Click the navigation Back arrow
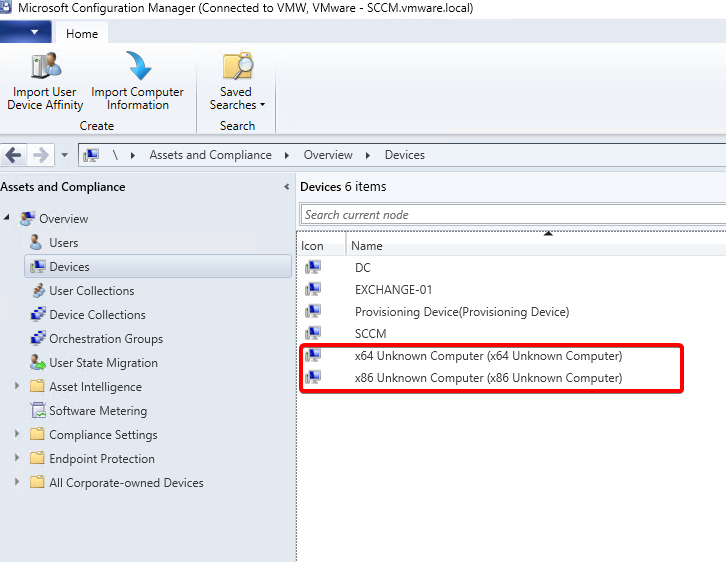 point(14,155)
